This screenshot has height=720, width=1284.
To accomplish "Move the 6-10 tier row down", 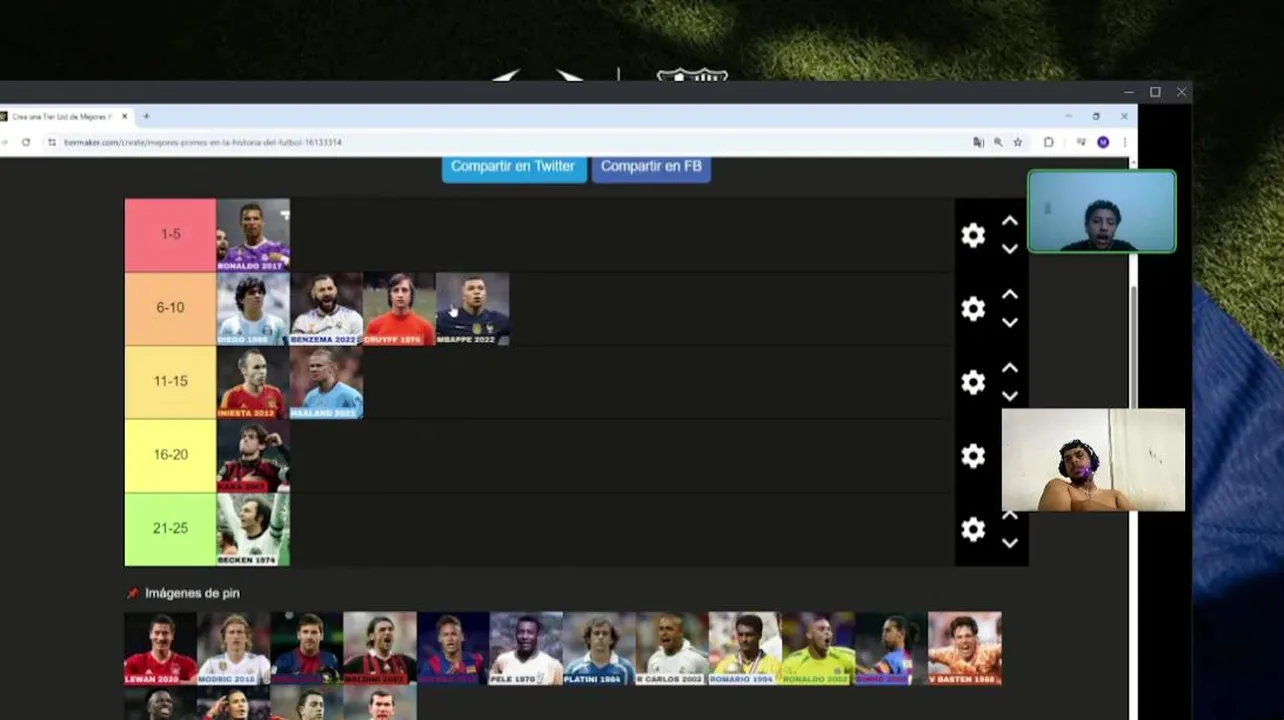I will pyautogui.click(x=1010, y=323).
